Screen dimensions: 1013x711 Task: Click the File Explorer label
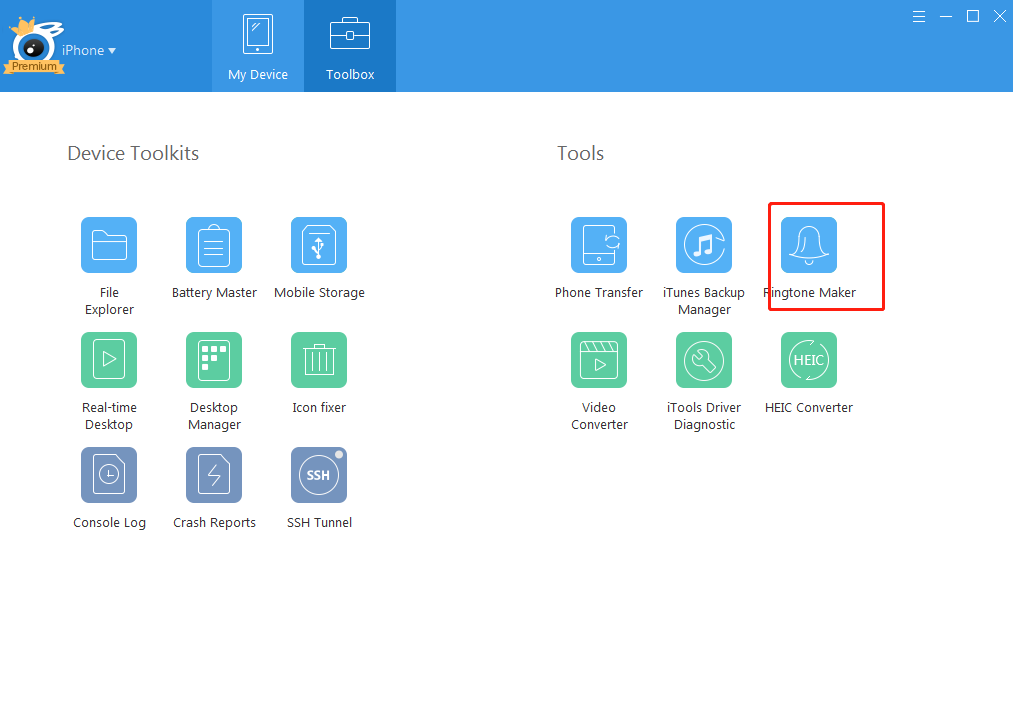(x=109, y=301)
